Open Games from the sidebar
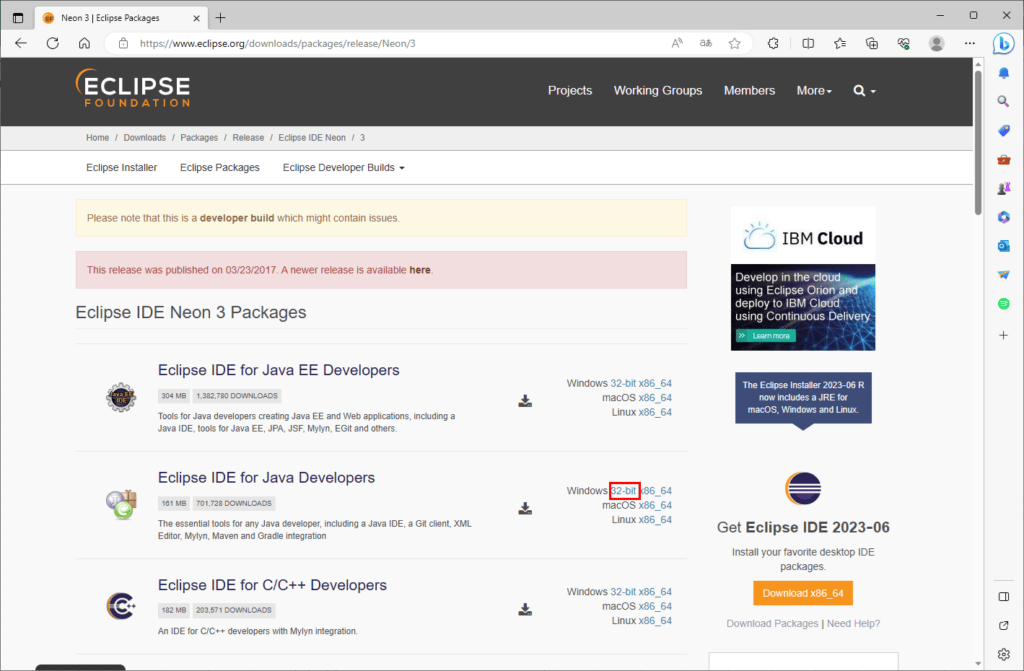This screenshot has height=671, width=1024. [1003, 188]
